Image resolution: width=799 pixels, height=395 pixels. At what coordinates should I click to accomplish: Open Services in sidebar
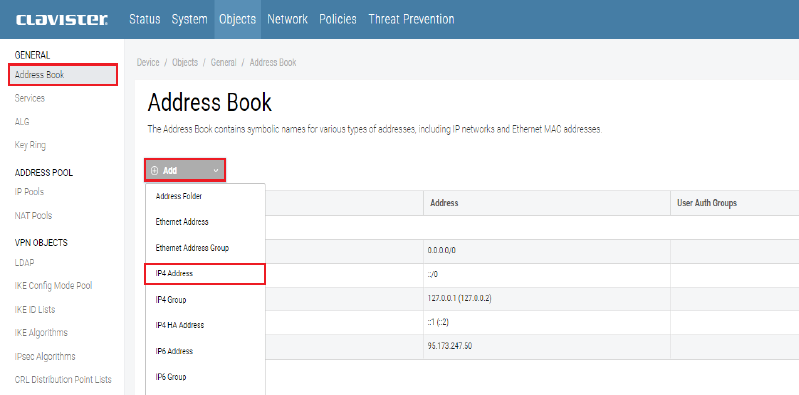(30, 98)
